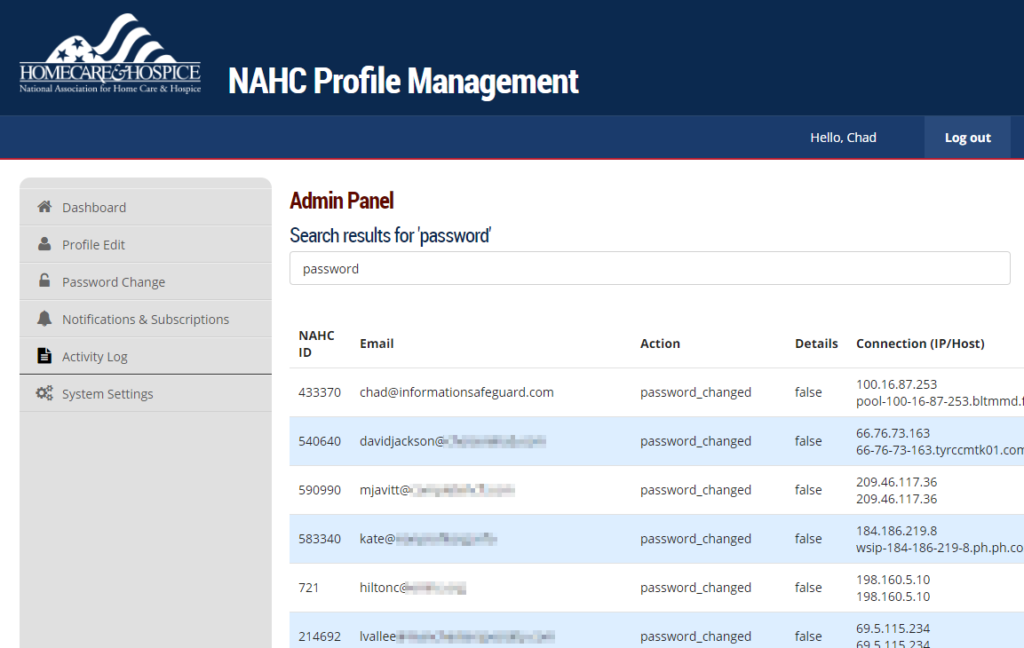The height and width of the screenshot is (648, 1024).
Task: Click the System Settings gears icon
Action: (x=44, y=393)
